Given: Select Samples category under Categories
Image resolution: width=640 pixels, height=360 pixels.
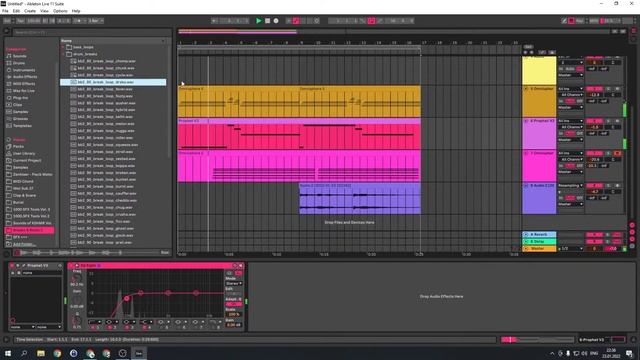Looking at the screenshot, I should [x=20, y=111].
